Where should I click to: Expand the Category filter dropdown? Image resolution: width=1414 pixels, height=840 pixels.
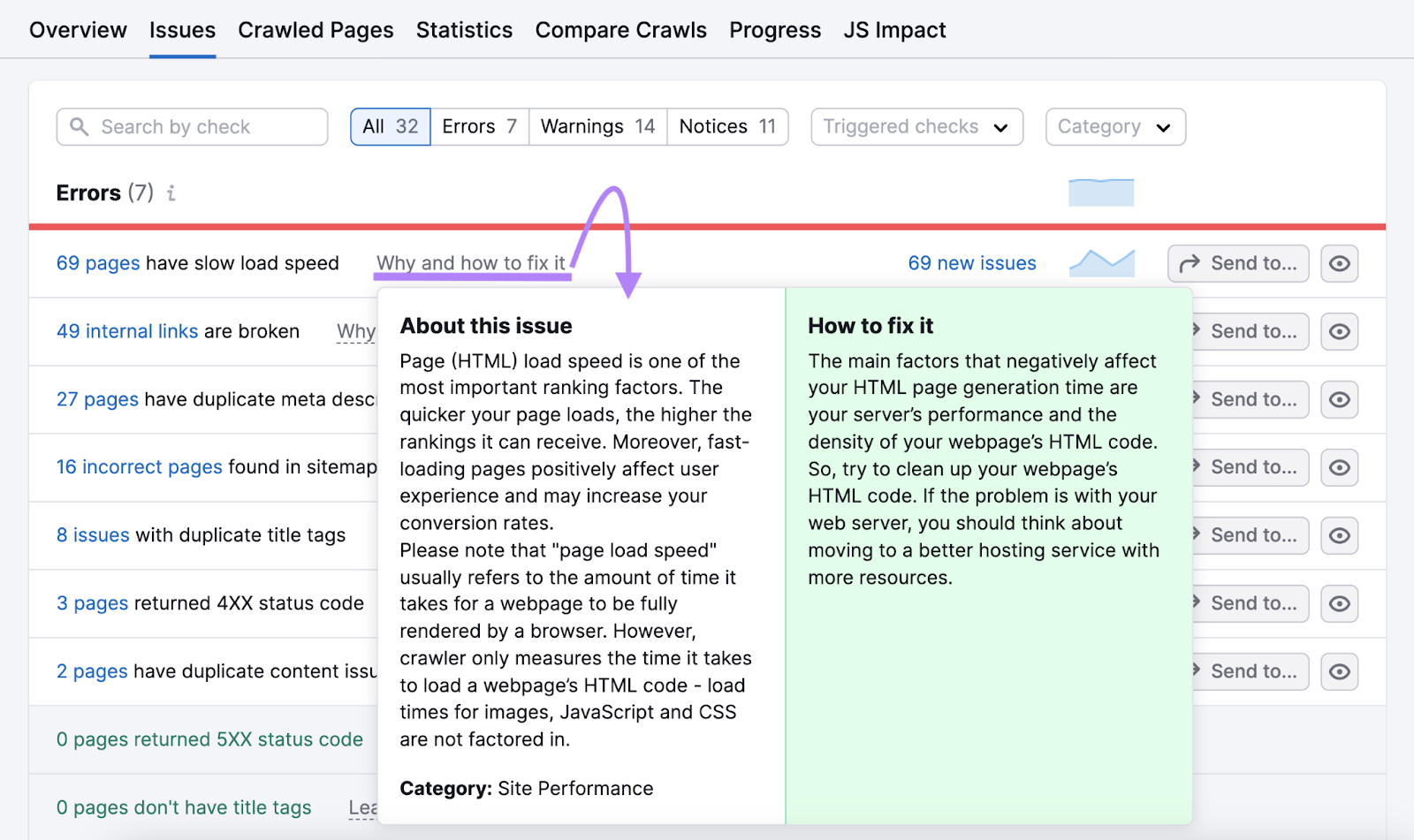point(1114,127)
